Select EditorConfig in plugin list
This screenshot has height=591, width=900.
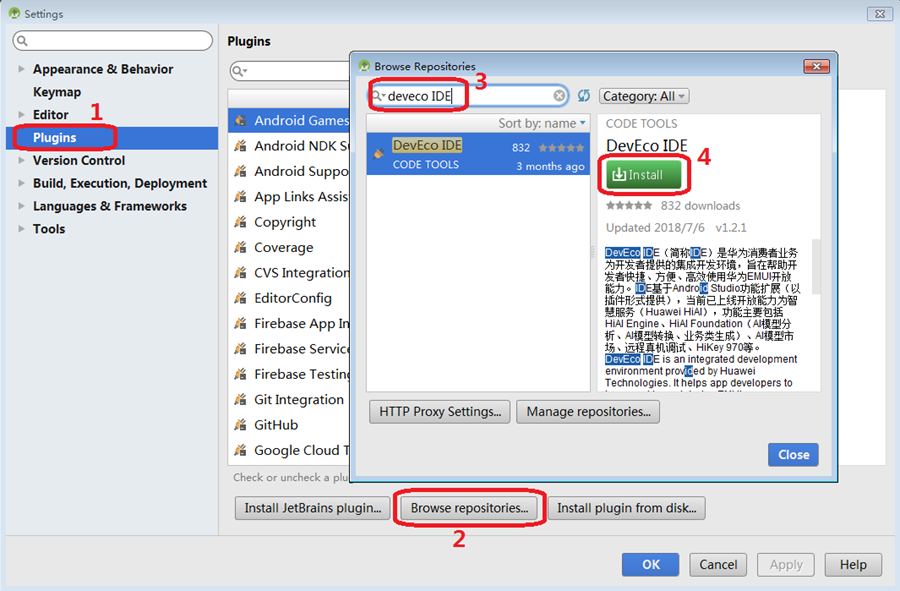289,298
